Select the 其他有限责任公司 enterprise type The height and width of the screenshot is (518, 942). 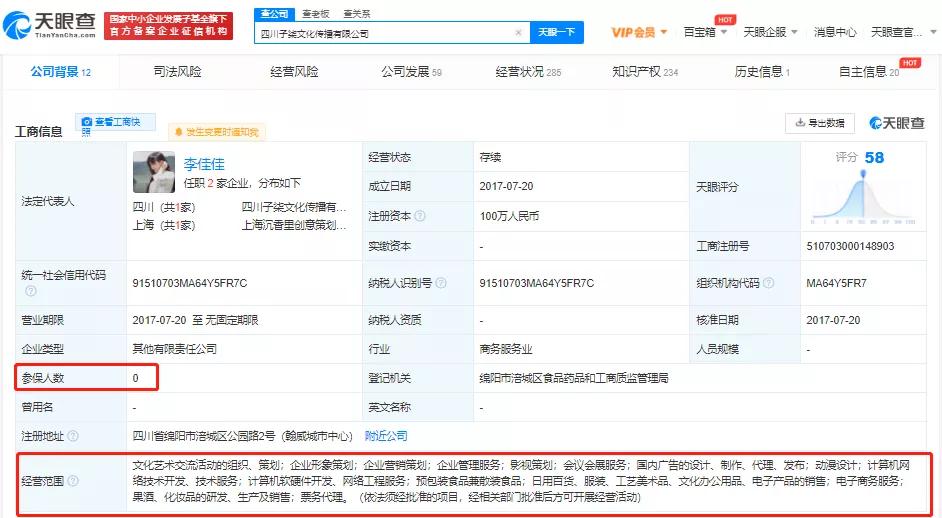tap(175, 349)
